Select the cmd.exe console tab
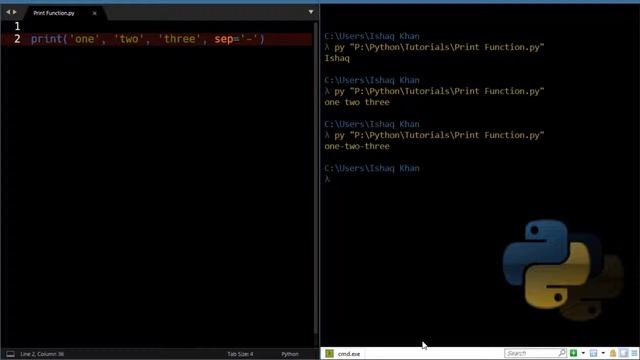640x360 pixels. click(x=343, y=353)
